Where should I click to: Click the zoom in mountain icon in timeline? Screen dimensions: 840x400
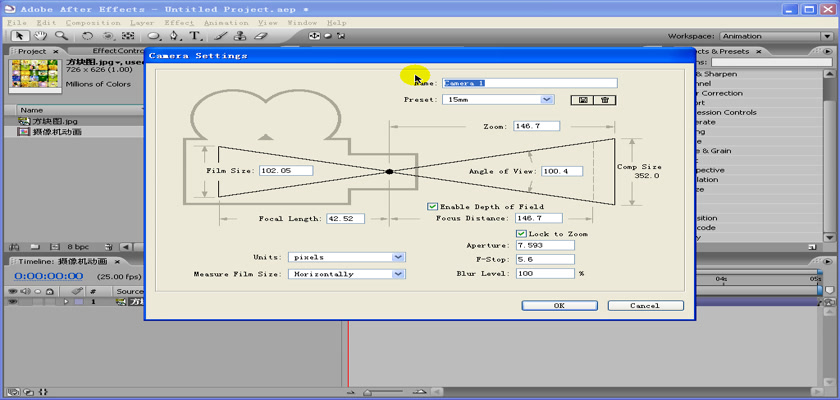[421, 393]
